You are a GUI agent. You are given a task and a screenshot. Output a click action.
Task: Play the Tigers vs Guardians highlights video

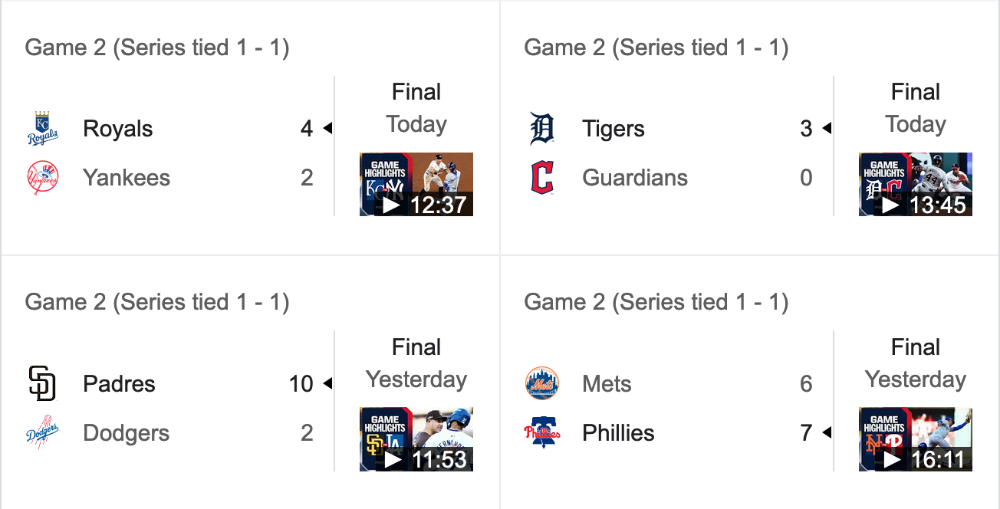point(915,184)
